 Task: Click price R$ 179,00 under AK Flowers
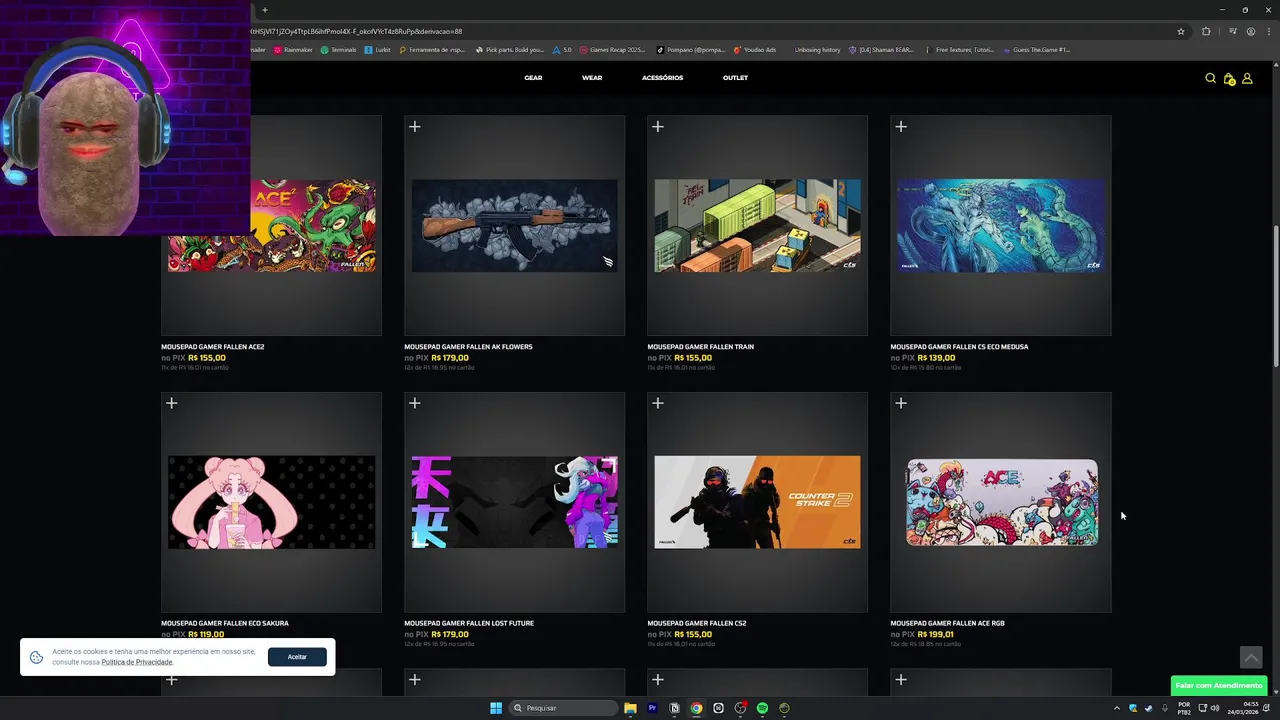click(x=450, y=358)
